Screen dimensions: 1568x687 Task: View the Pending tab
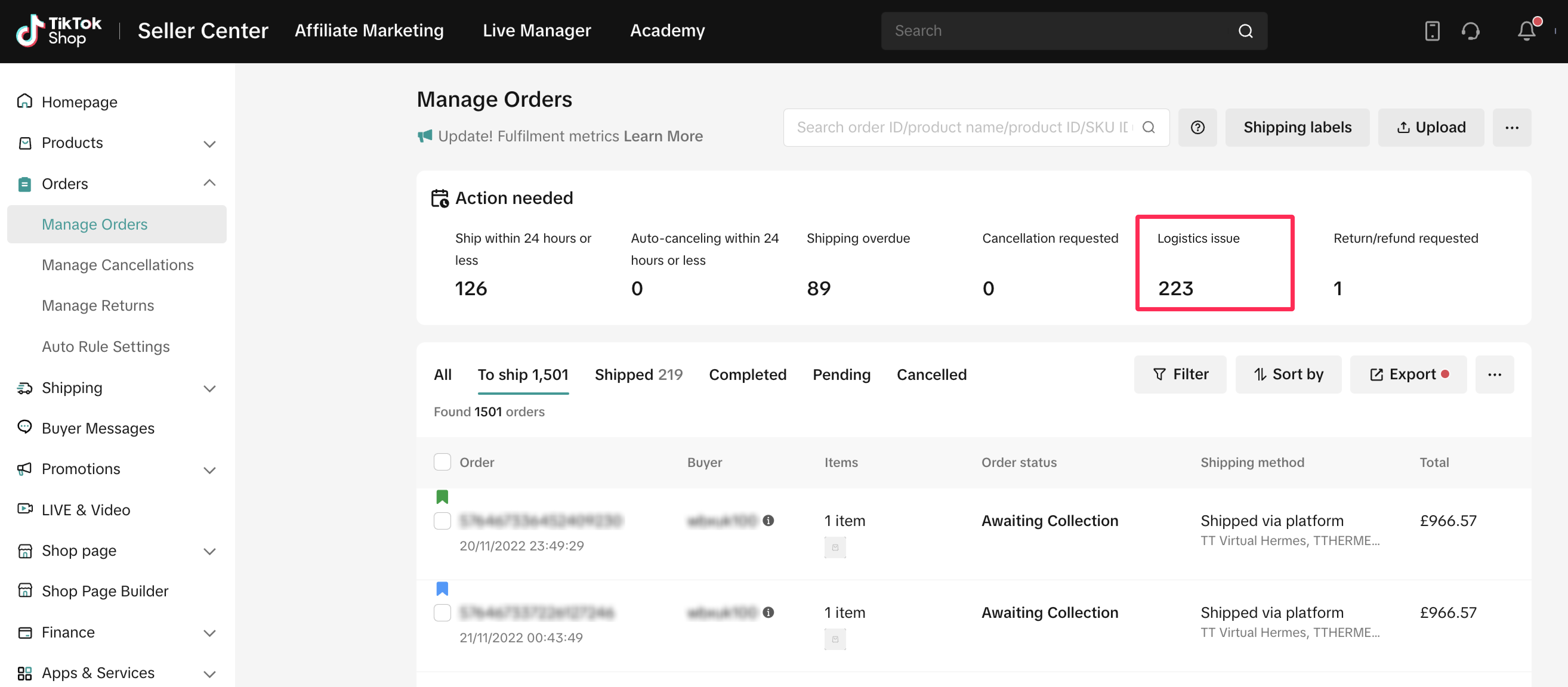(841, 374)
